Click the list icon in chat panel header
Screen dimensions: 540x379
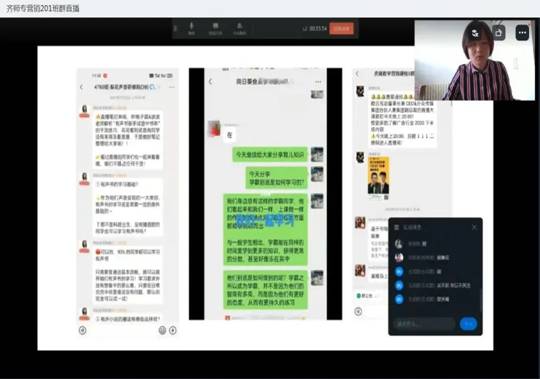point(396,227)
